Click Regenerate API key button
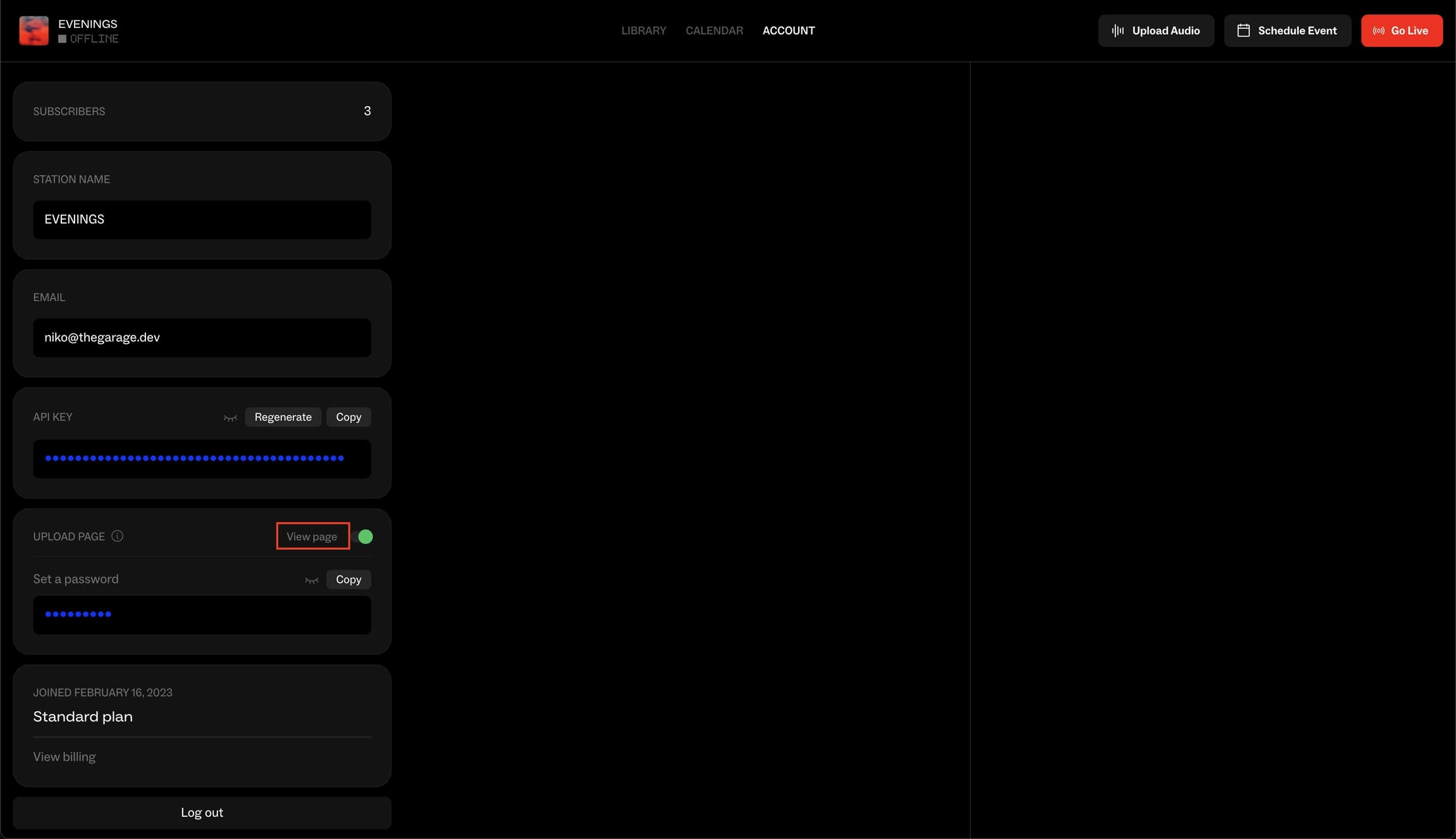 coord(282,417)
